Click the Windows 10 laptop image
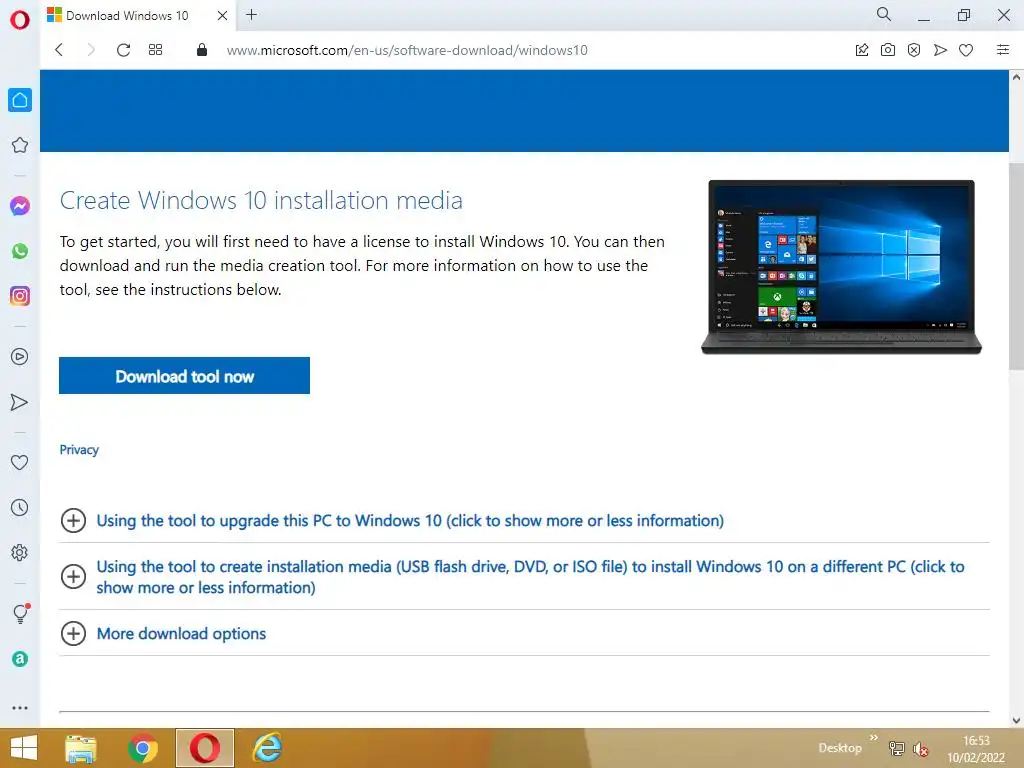 click(x=841, y=267)
